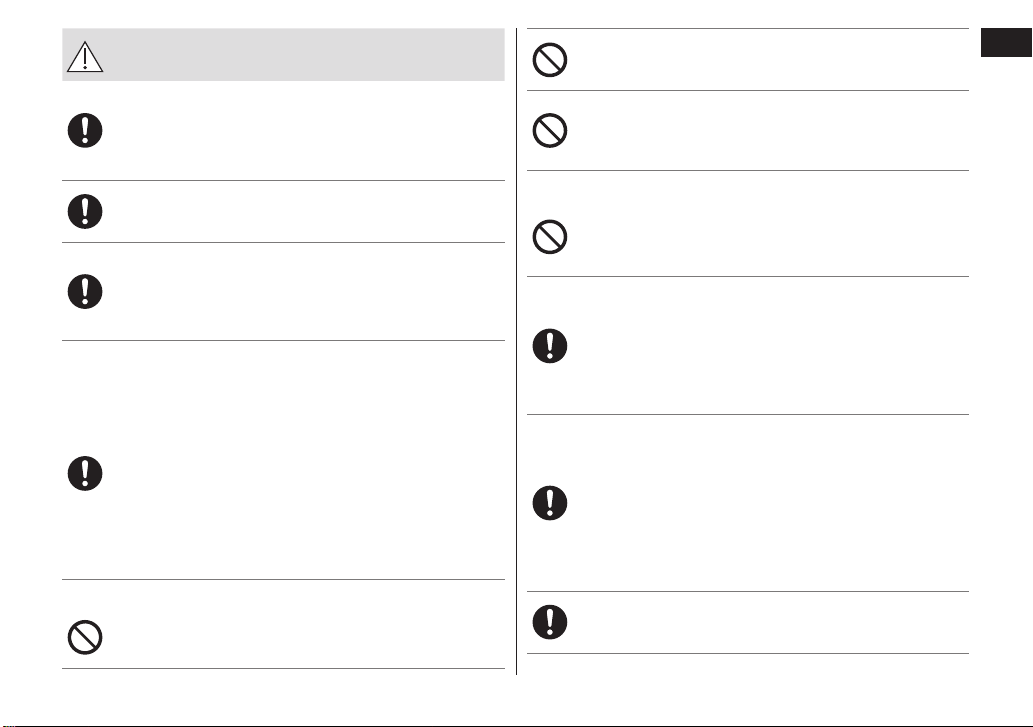This screenshot has width=1033, height=727.
Task: Click the black tab at the top-right page edge
Action: 1006,43
